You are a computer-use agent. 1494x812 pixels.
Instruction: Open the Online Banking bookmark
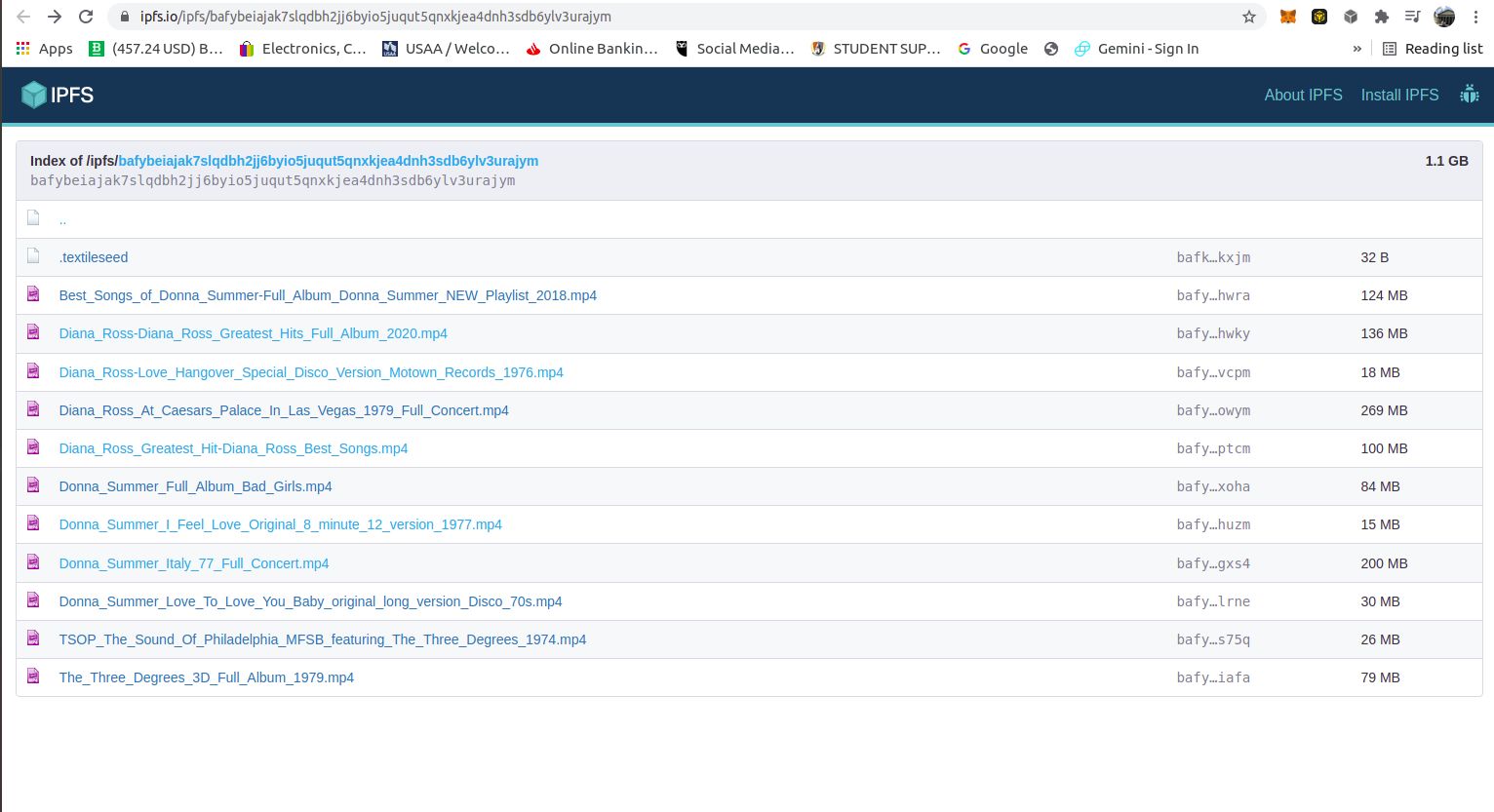pyautogui.click(x=592, y=49)
